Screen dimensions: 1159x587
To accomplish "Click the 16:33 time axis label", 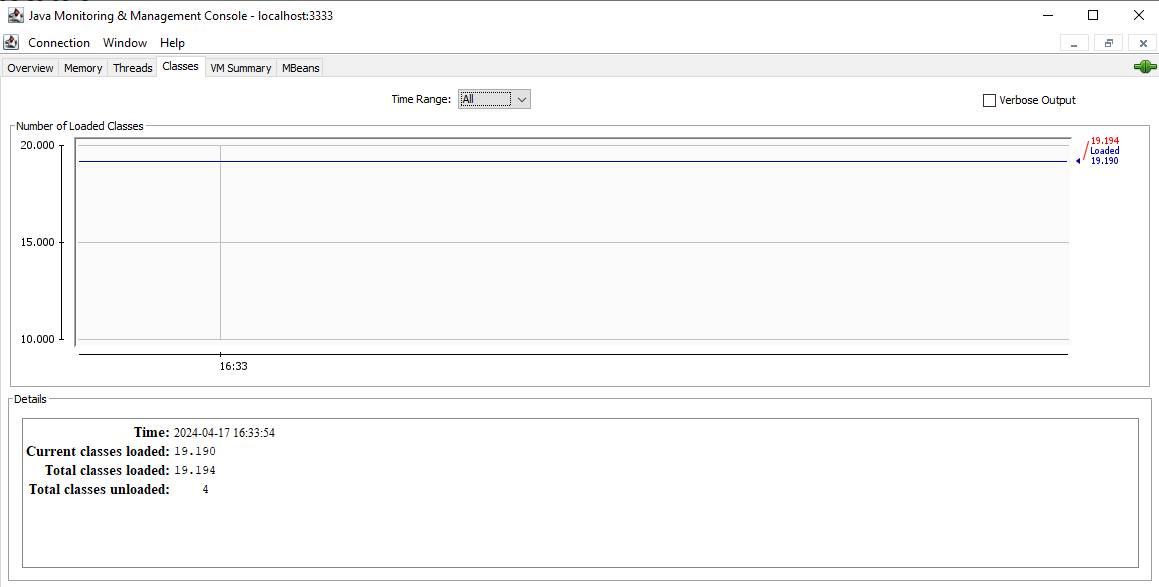I will (x=234, y=366).
